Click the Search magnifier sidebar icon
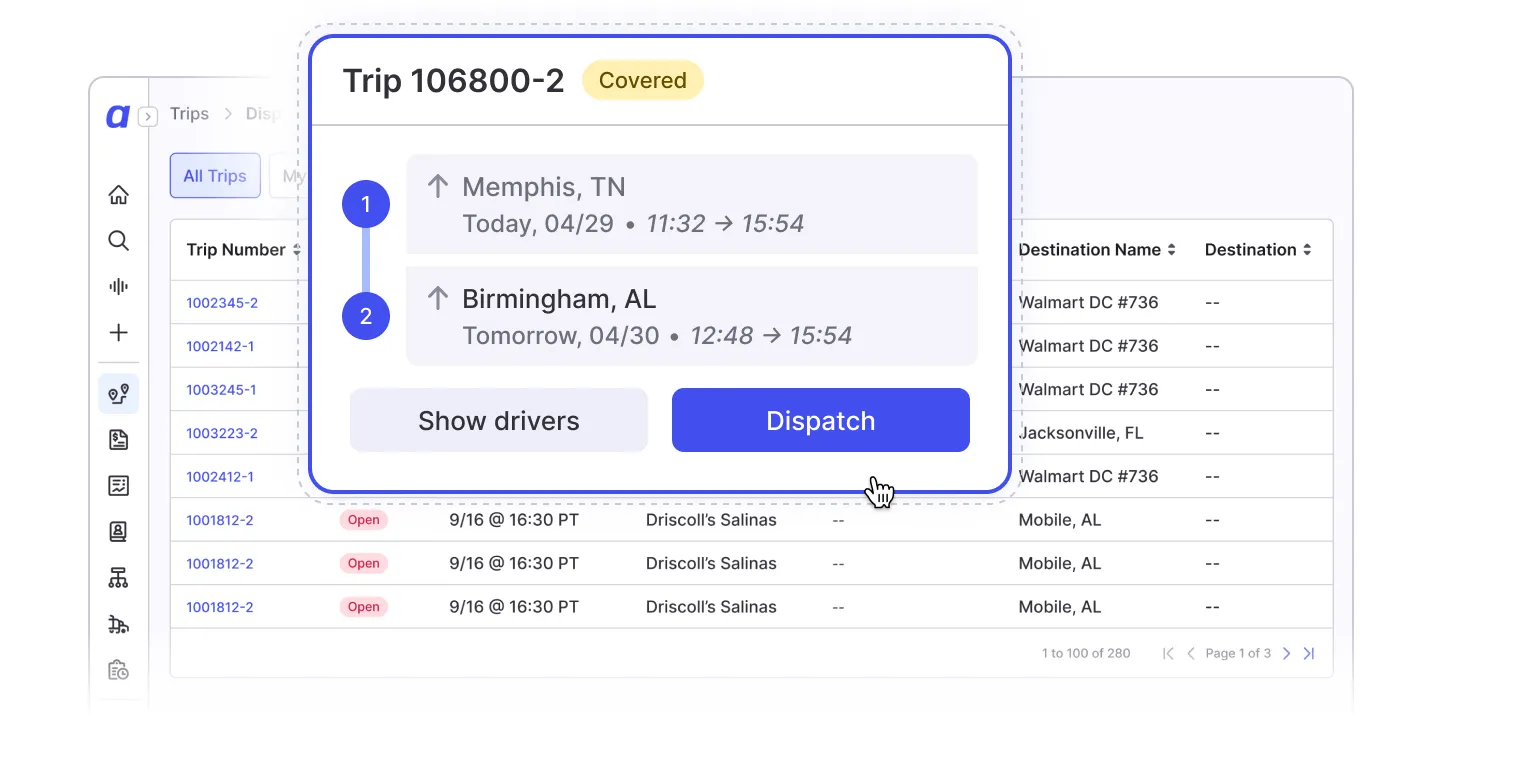The width and height of the screenshot is (1520, 760). click(x=118, y=241)
